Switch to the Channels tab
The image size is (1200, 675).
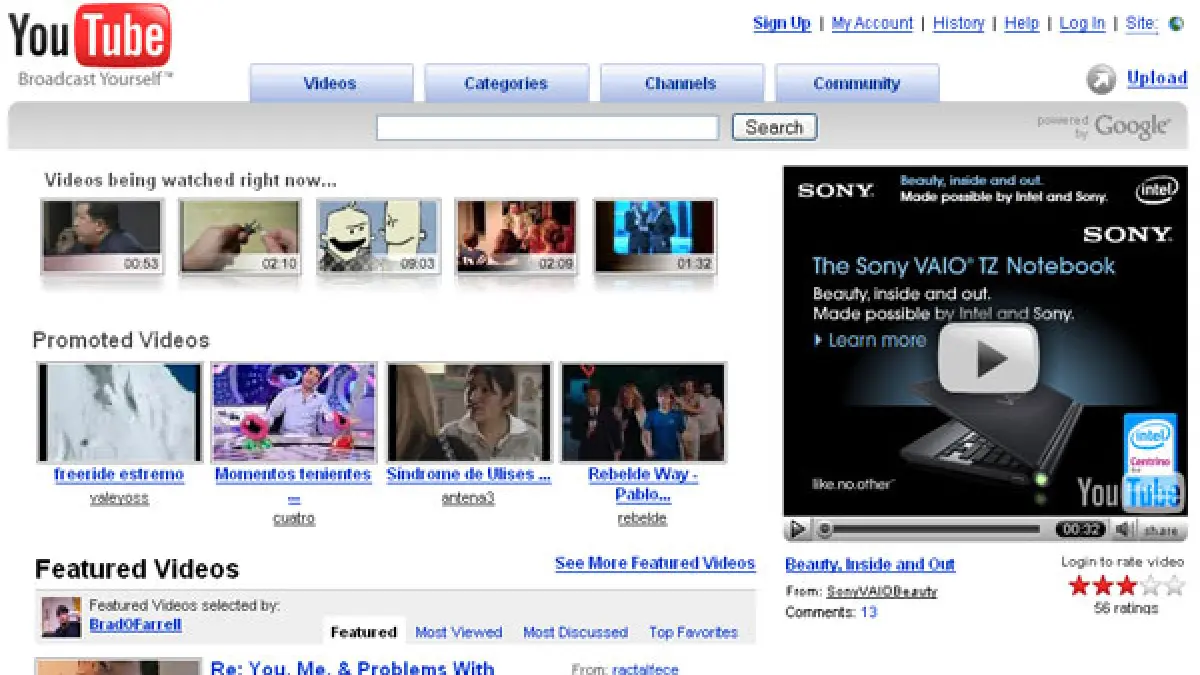point(680,84)
